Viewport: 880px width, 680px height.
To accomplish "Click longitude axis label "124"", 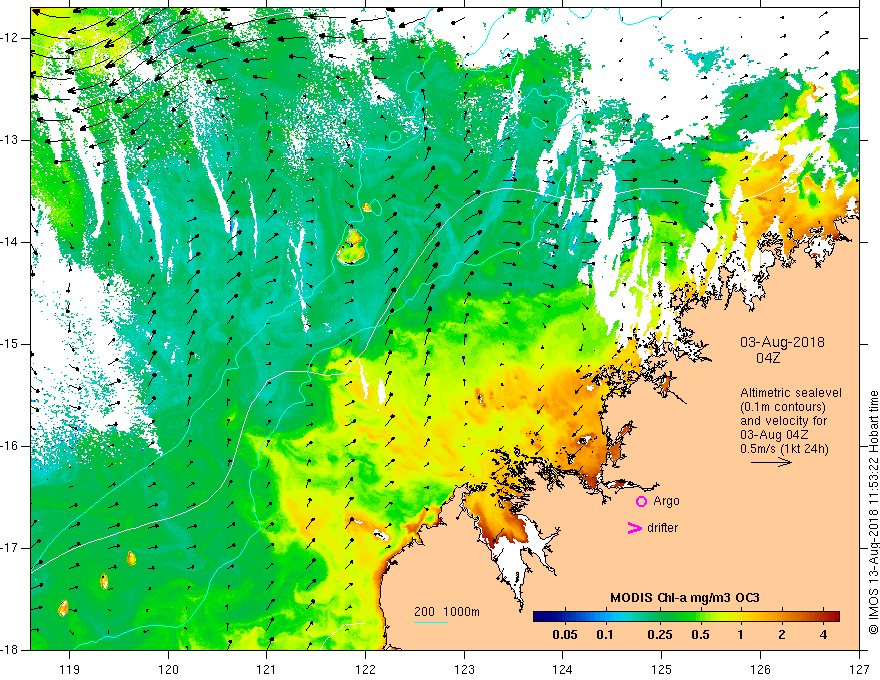I will 563,669.
